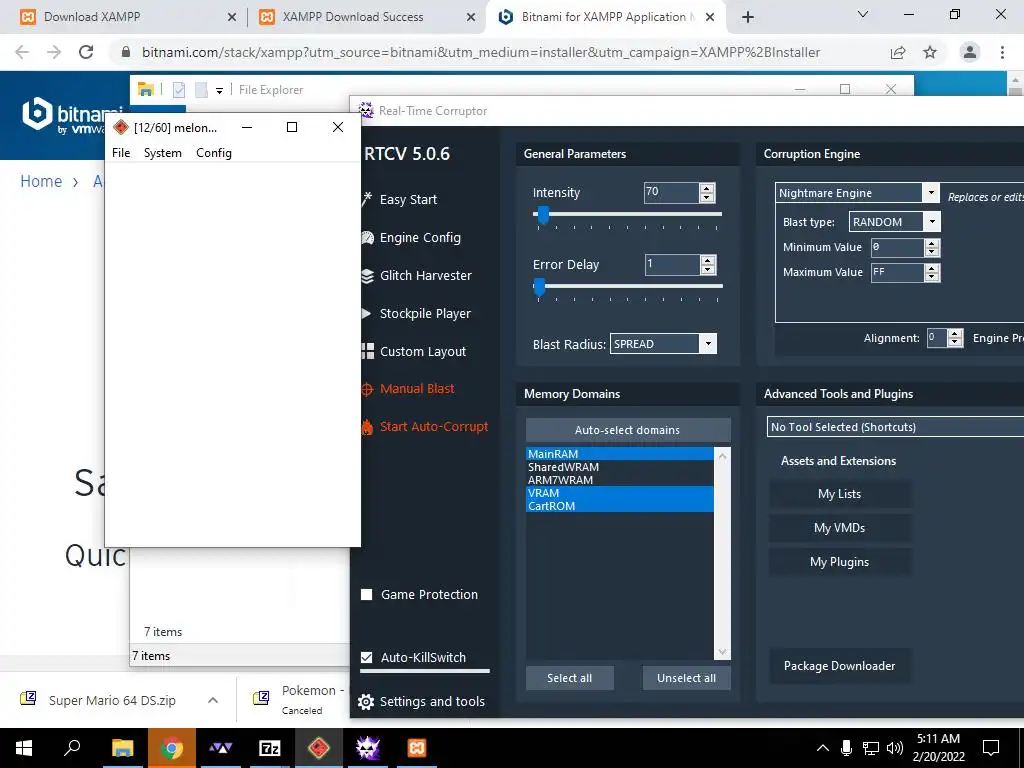This screenshot has height=768, width=1024.
Task: Open melonDS File menu
Action: (121, 153)
